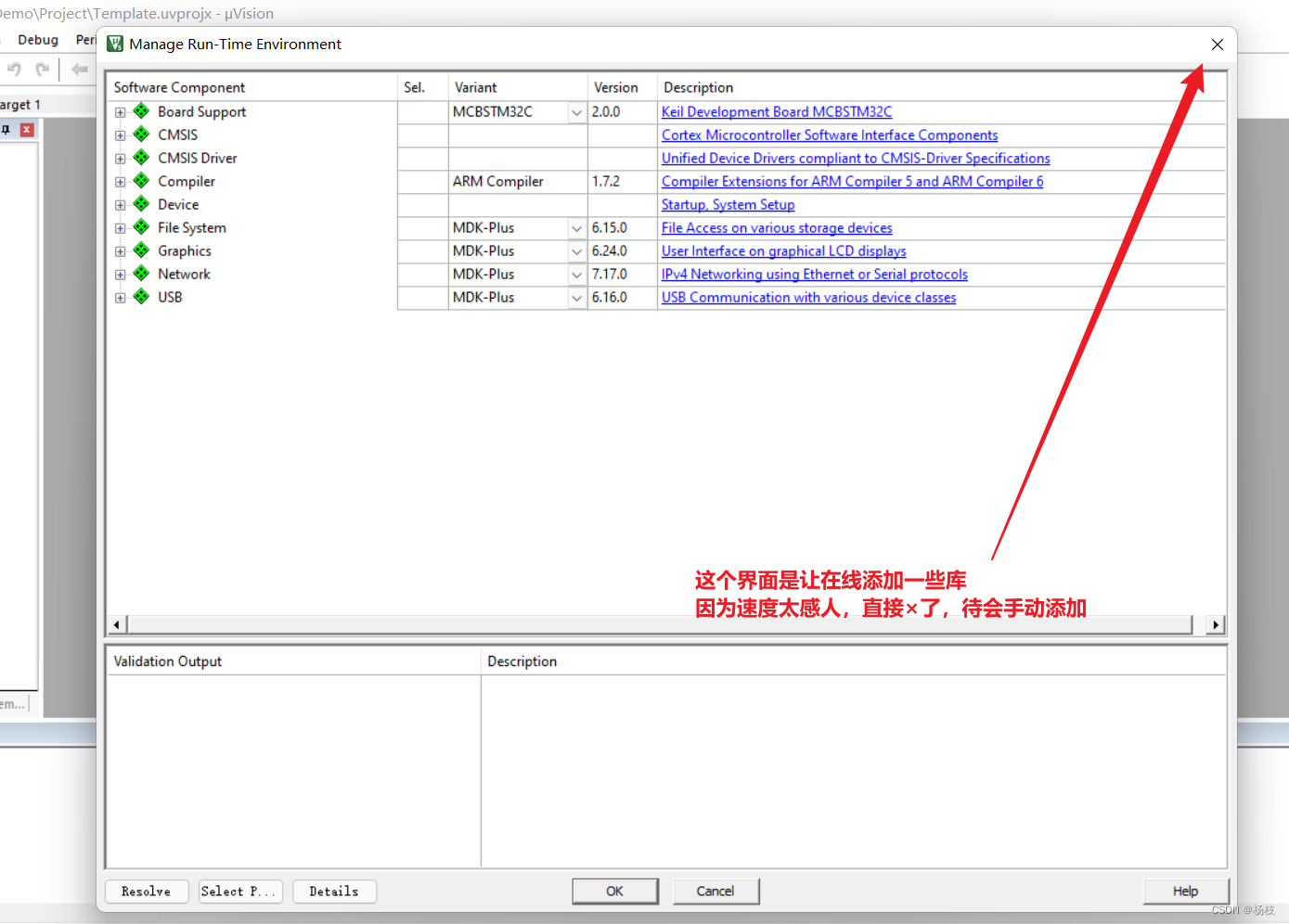This screenshot has width=1289, height=924.
Task: Click the Sel. column header
Action: [423, 87]
